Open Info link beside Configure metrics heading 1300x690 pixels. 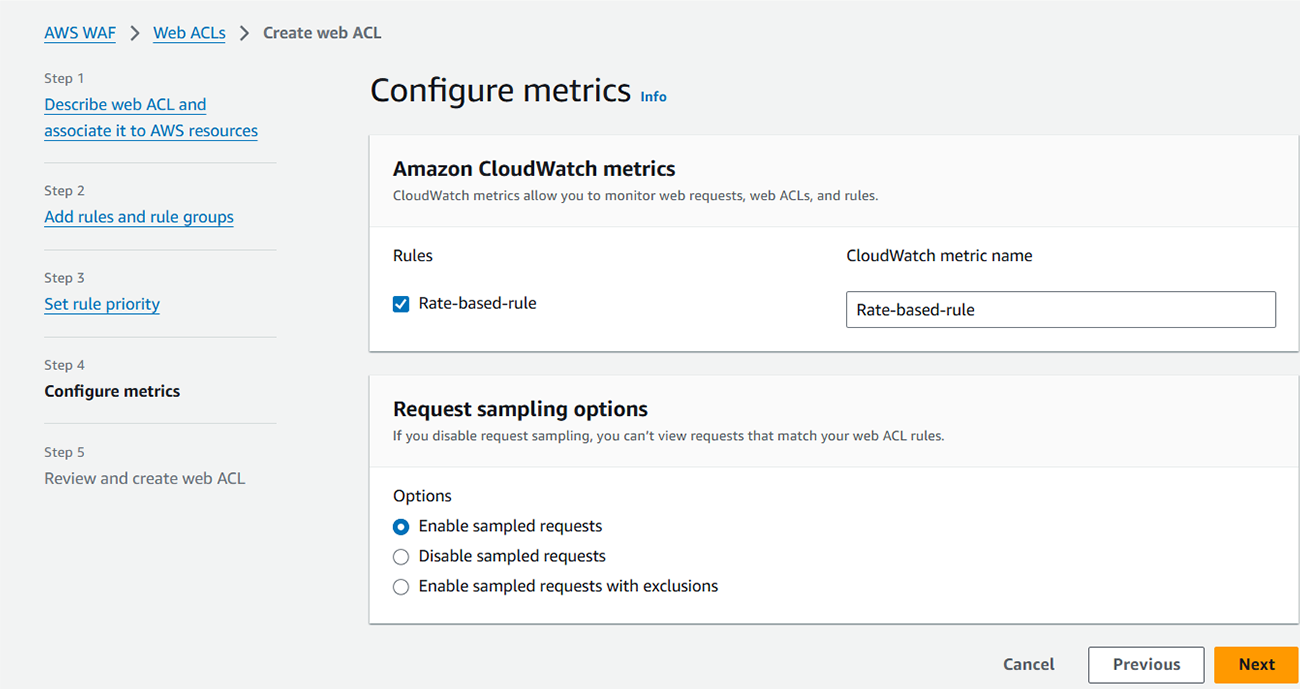click(653, 97)
